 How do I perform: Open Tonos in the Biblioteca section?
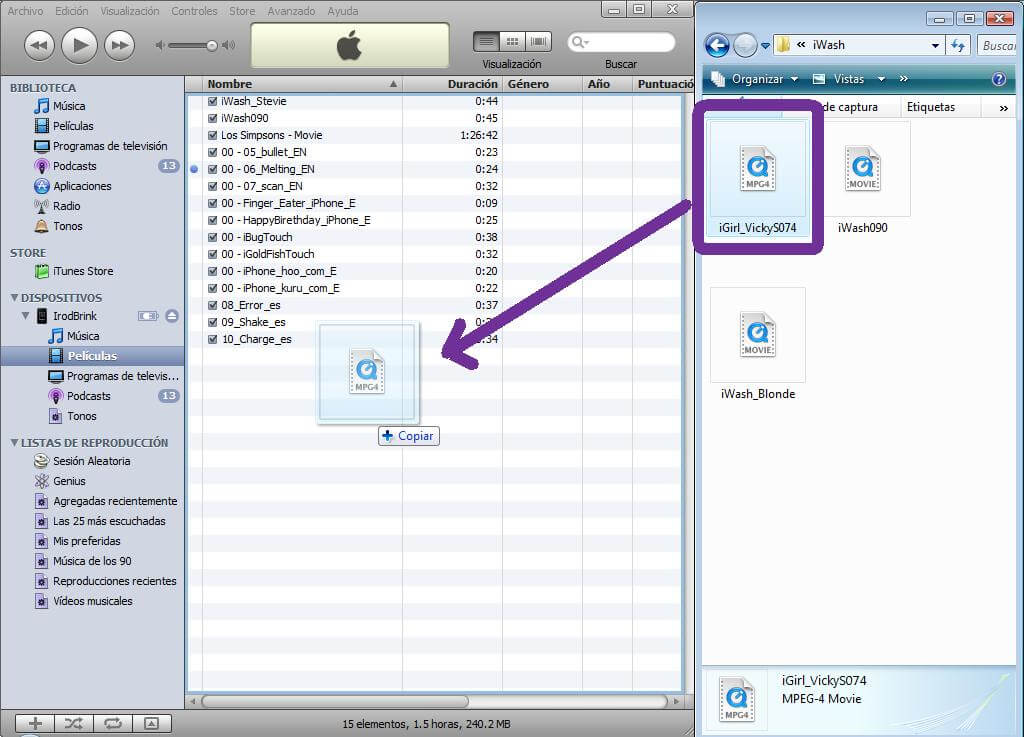point(67,226)
